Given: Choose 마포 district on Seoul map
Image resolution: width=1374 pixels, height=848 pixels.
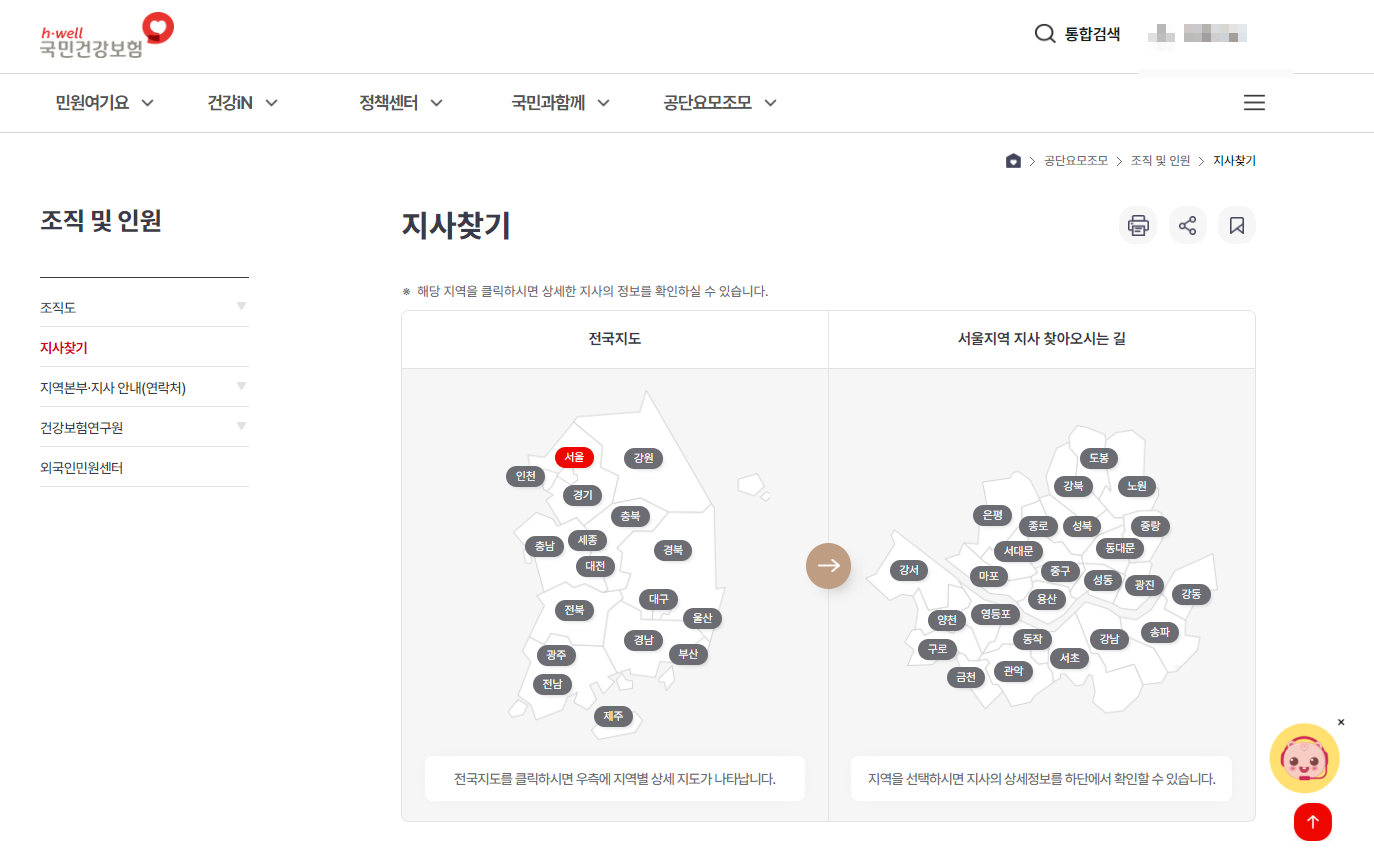Looking at the screenshot, I should coord(989,576).
